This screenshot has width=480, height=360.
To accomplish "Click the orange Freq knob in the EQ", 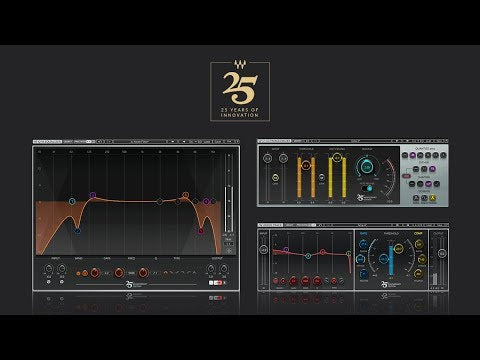I will point(119,273).
